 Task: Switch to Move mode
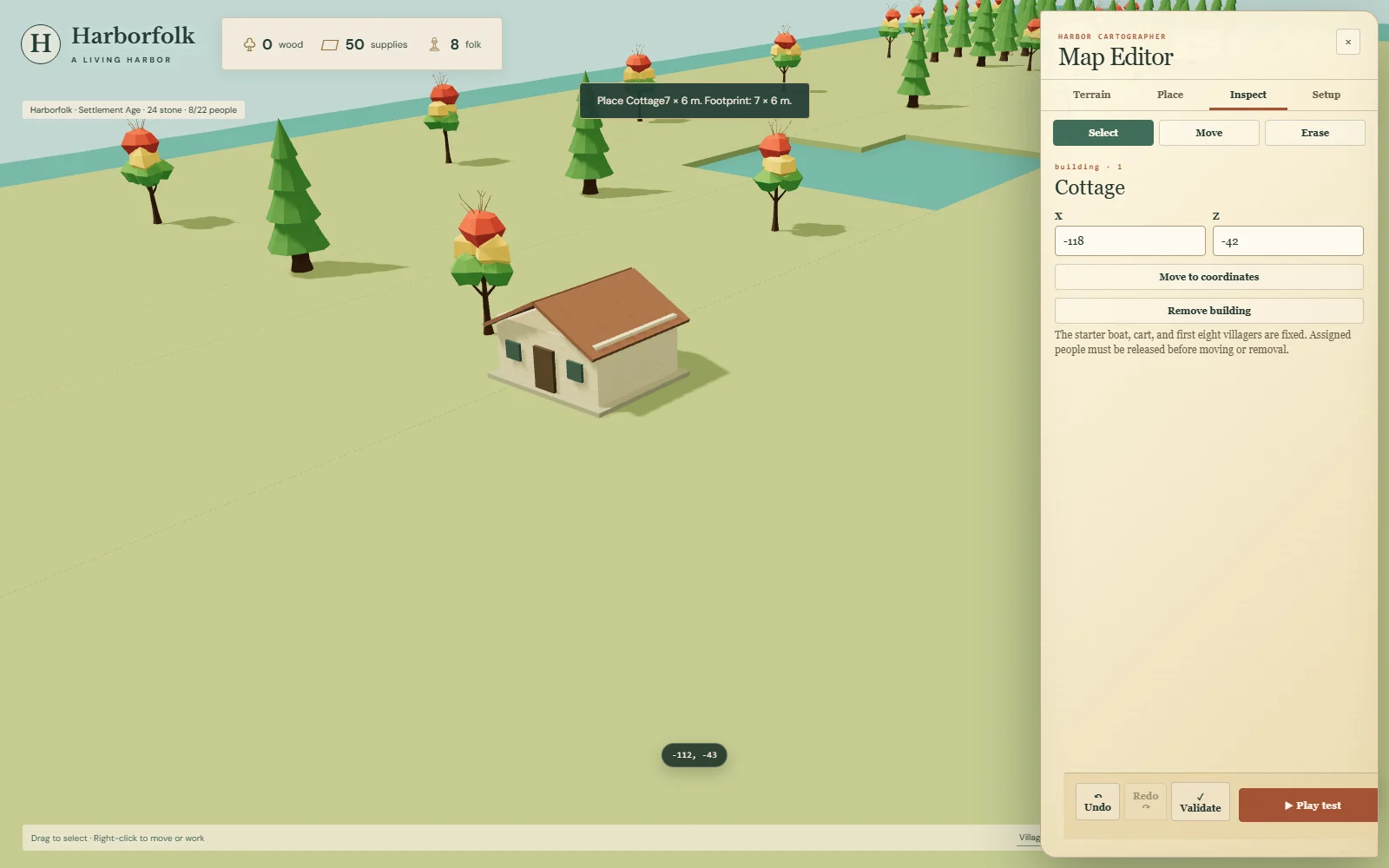coord(1208,133)
